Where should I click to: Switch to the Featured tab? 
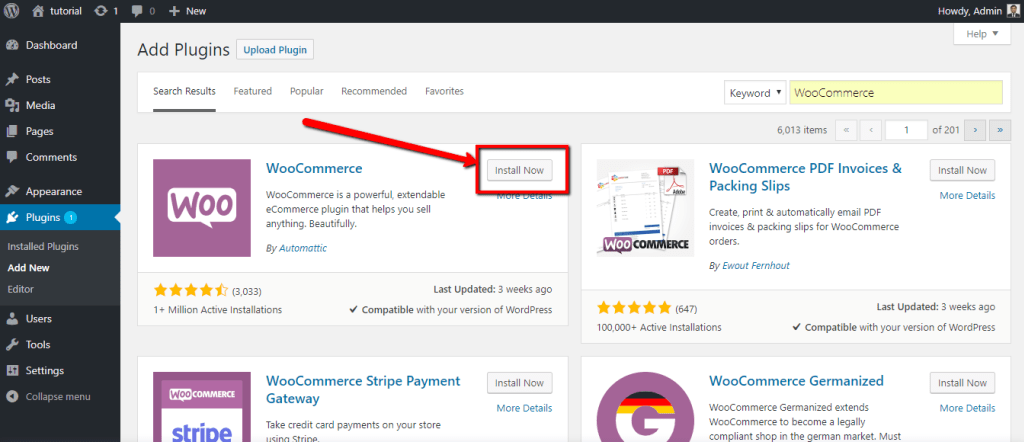(253, 91)
